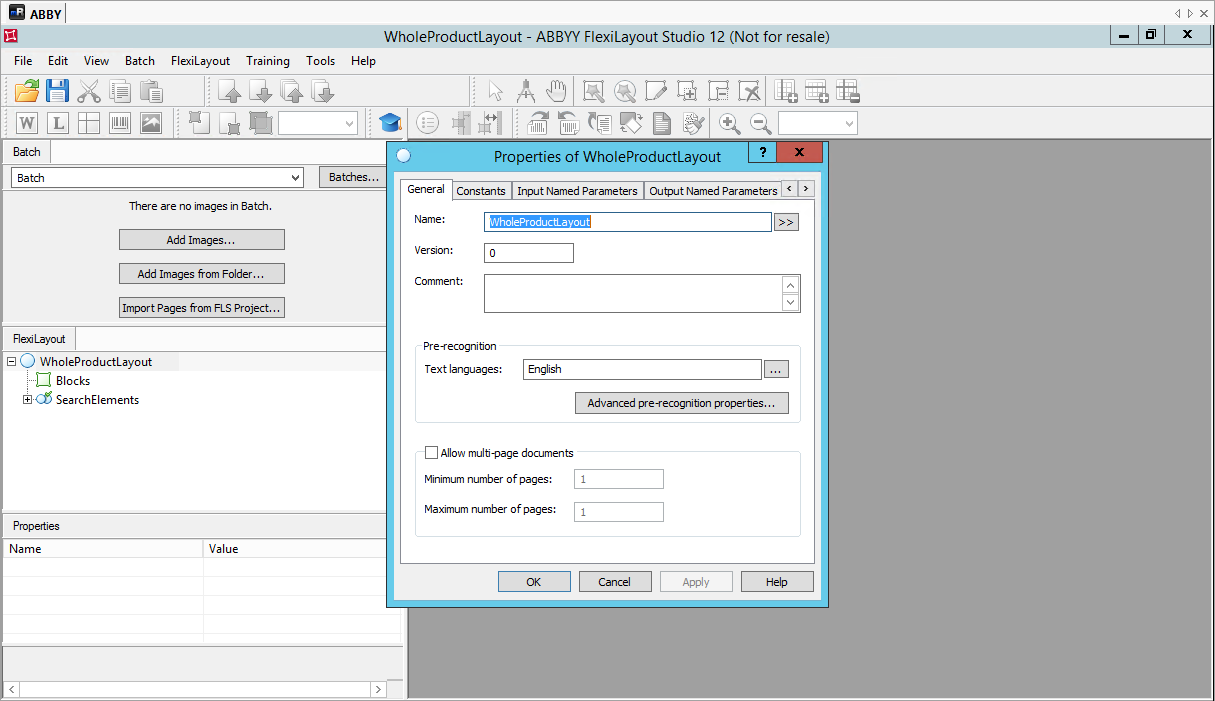Open the Training menu
The image size is (1215, 701).
click(x=268, y=61)
